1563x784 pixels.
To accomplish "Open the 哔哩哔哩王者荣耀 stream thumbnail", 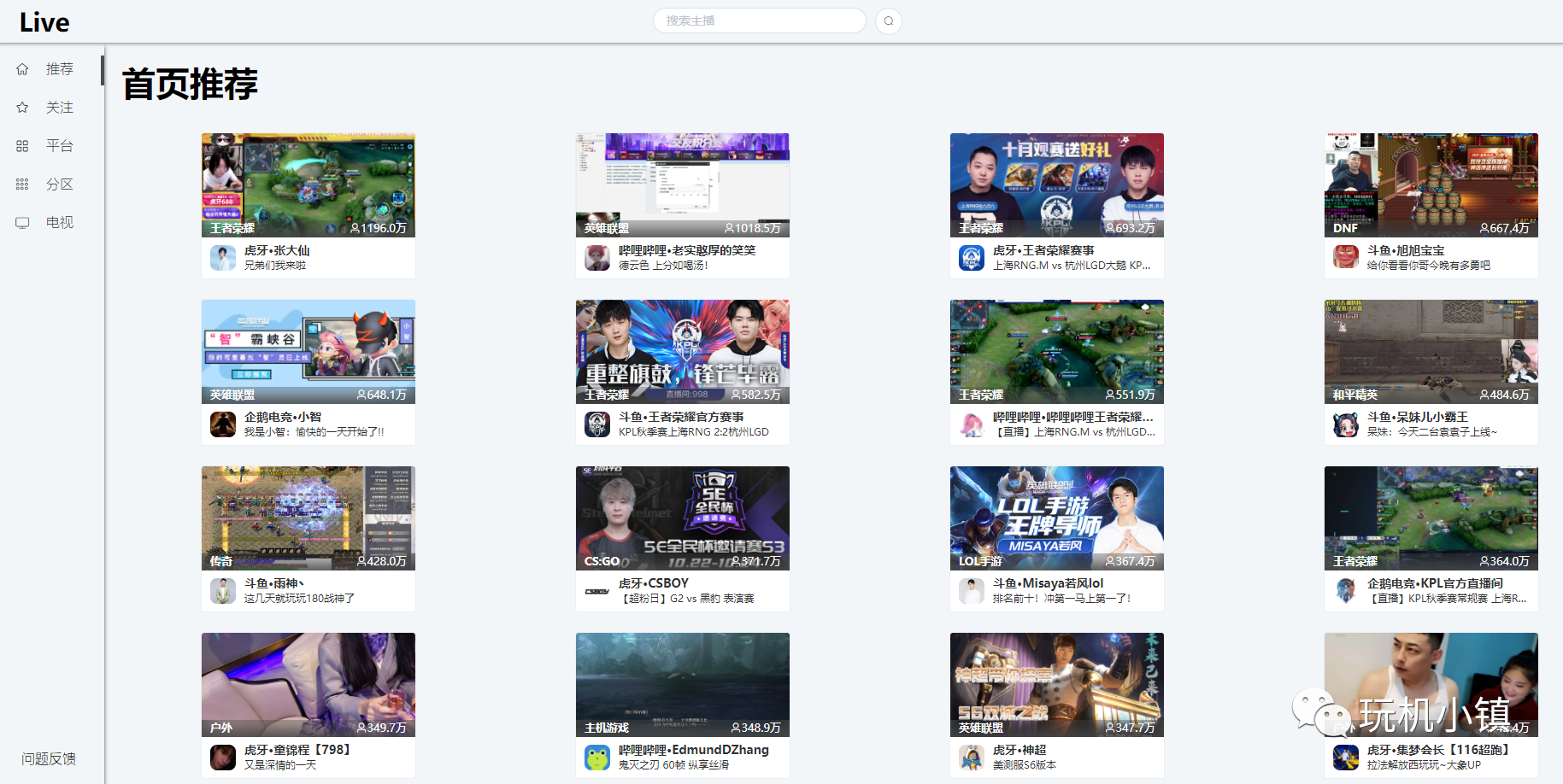I will (x=1057, y=352).
